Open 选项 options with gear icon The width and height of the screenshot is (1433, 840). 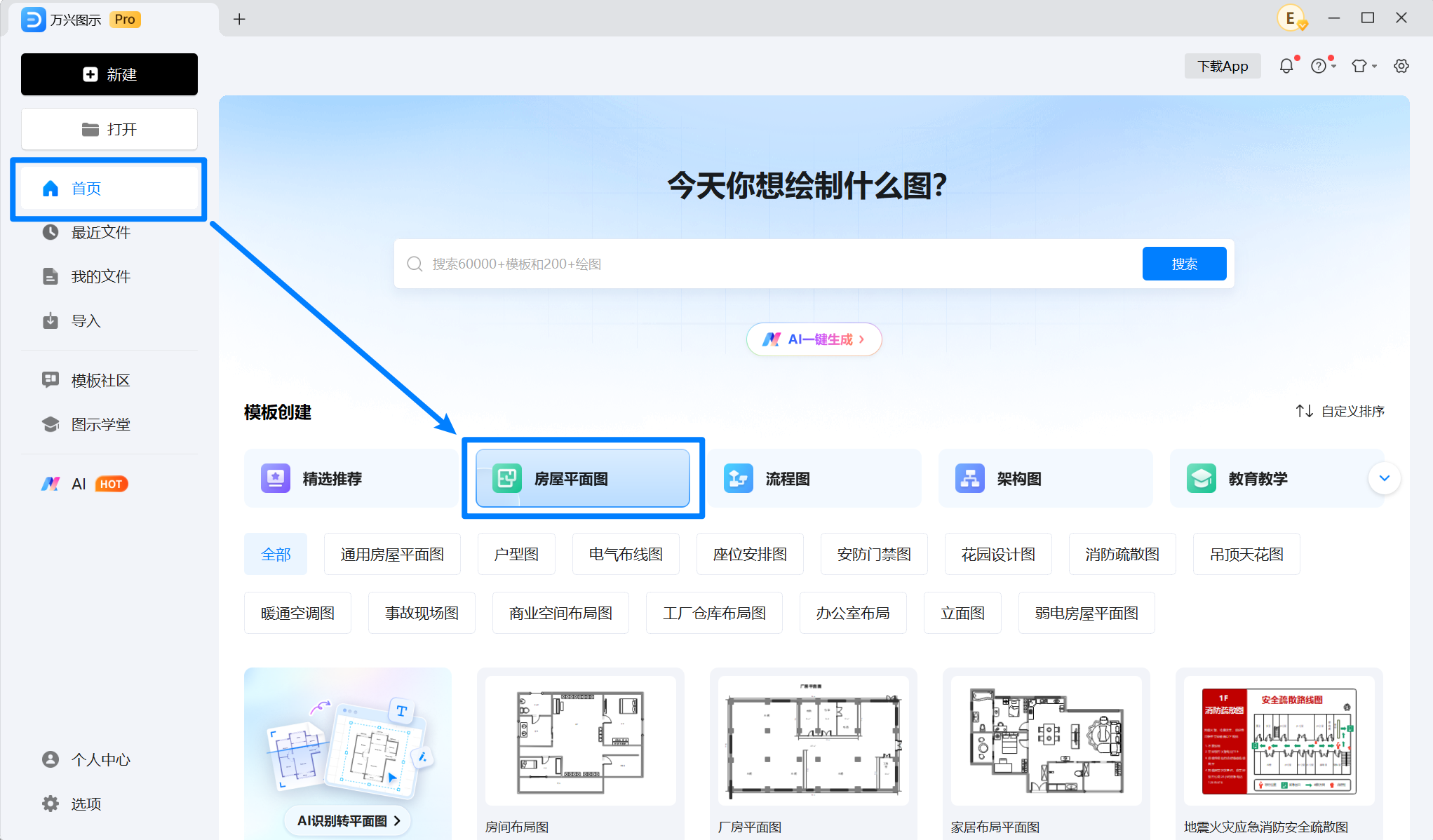pos(109,804)
